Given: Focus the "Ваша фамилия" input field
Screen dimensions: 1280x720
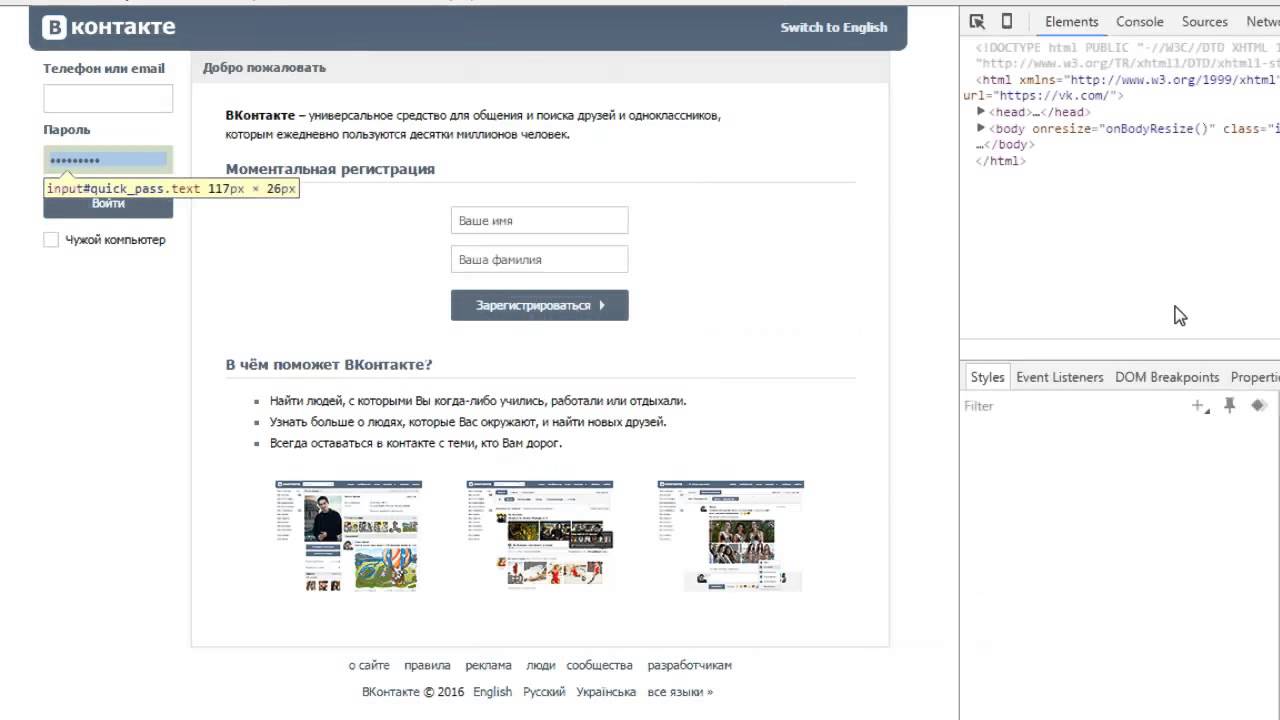Looking at the screenshot, I should (x=539, y=259).
